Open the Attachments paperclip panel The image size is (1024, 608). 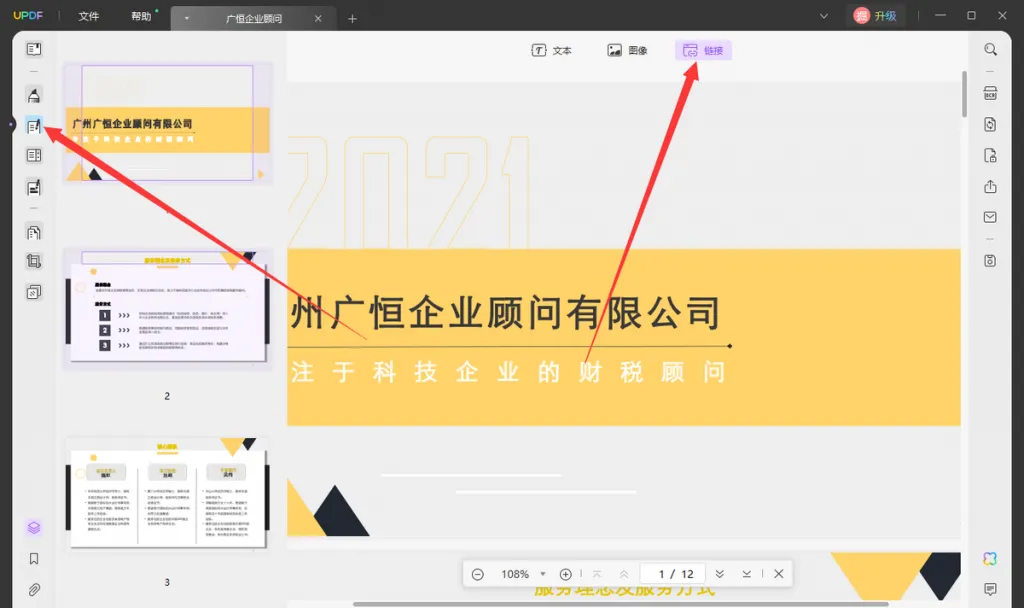(x=34, y=590)
